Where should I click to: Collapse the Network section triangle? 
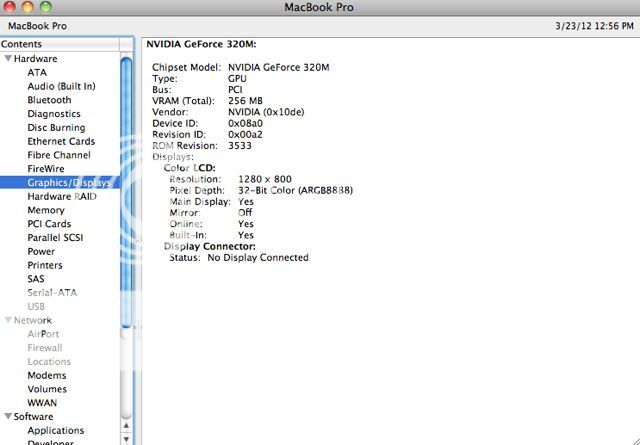(8, 320)
